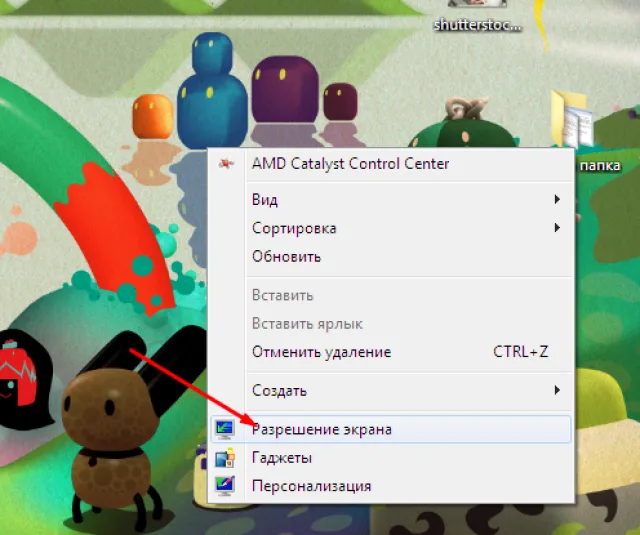The height and width of the screenshot is (535, 640).
Task: Expand the Создать submenu arrow
Action: (x=557, y=390)
